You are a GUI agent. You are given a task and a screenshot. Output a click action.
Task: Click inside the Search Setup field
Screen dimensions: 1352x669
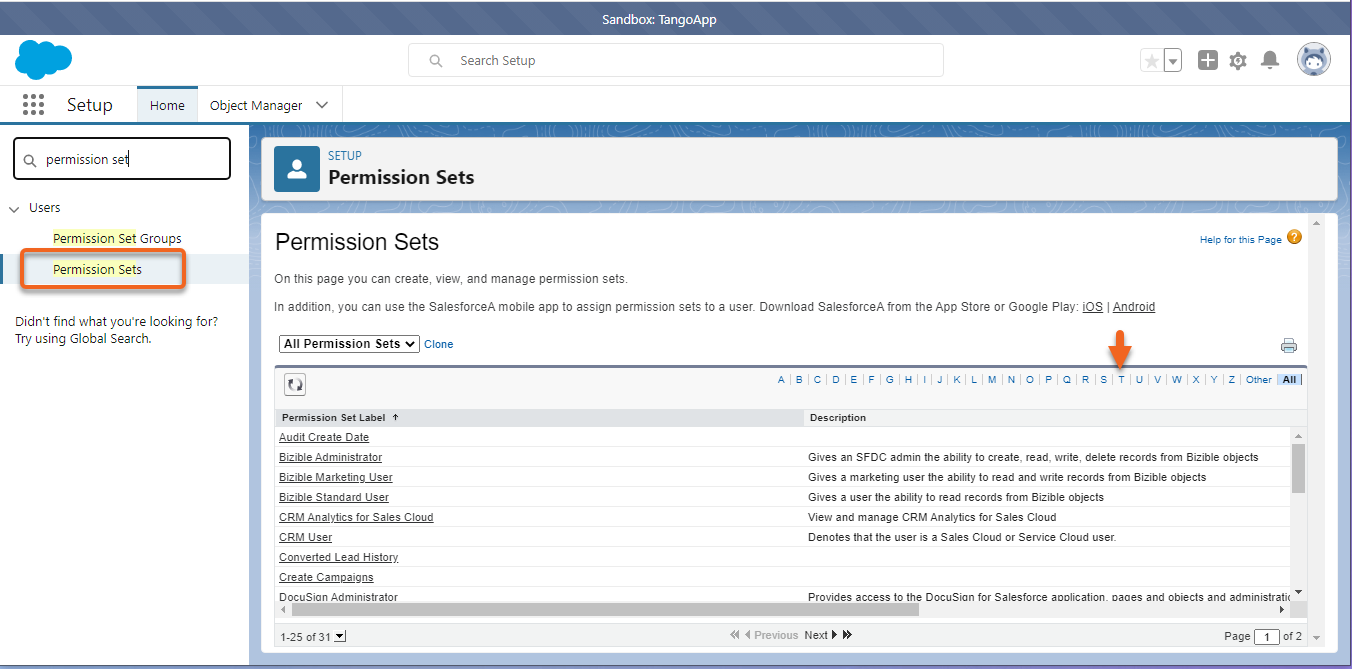[x=675, y=60]
